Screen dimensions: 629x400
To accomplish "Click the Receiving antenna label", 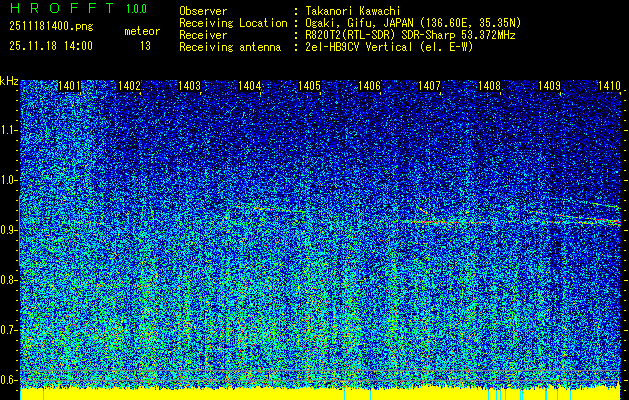I will [230, 47].
